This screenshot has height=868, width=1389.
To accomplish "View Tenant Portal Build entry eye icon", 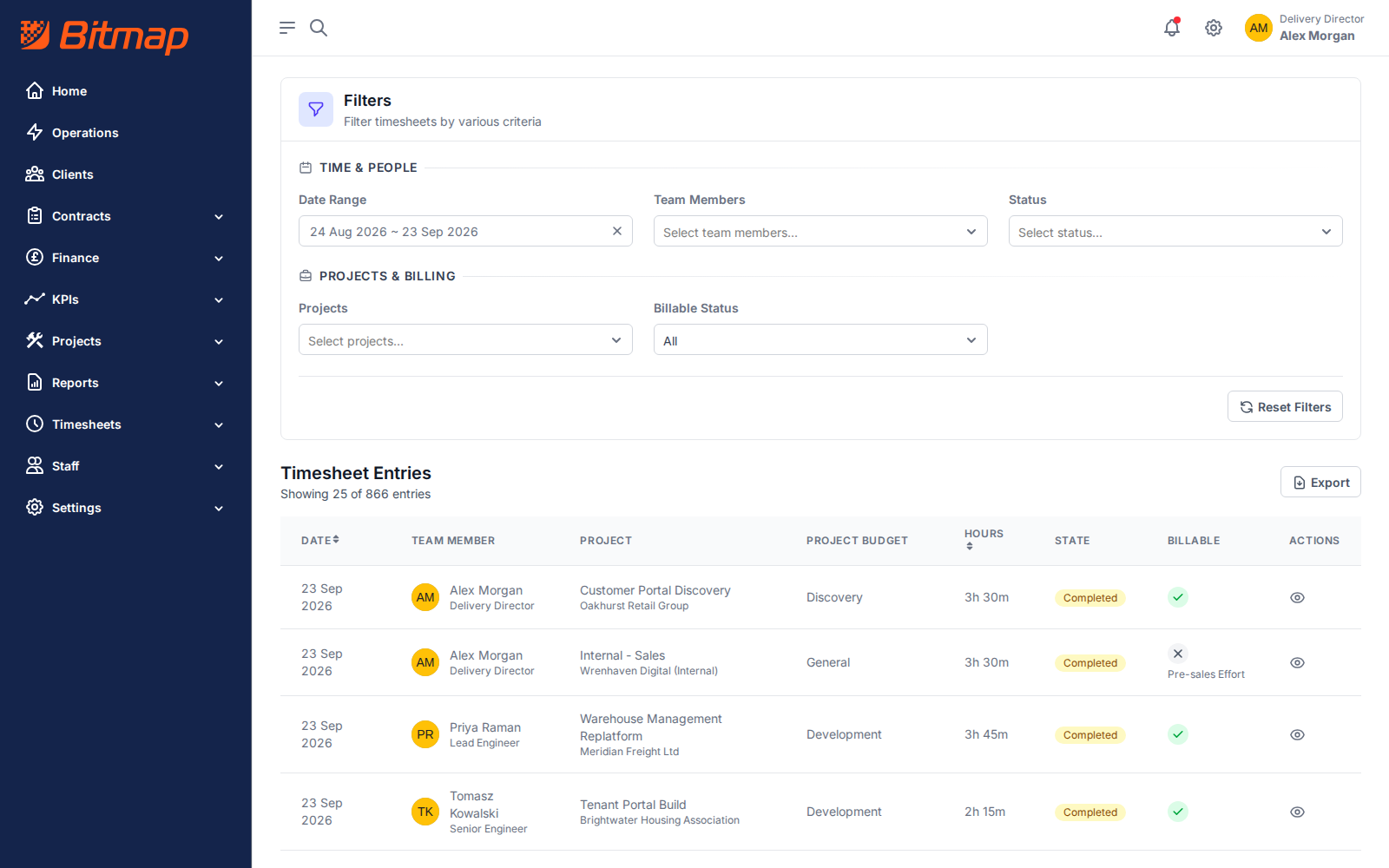I will [x=1297, y=812].
